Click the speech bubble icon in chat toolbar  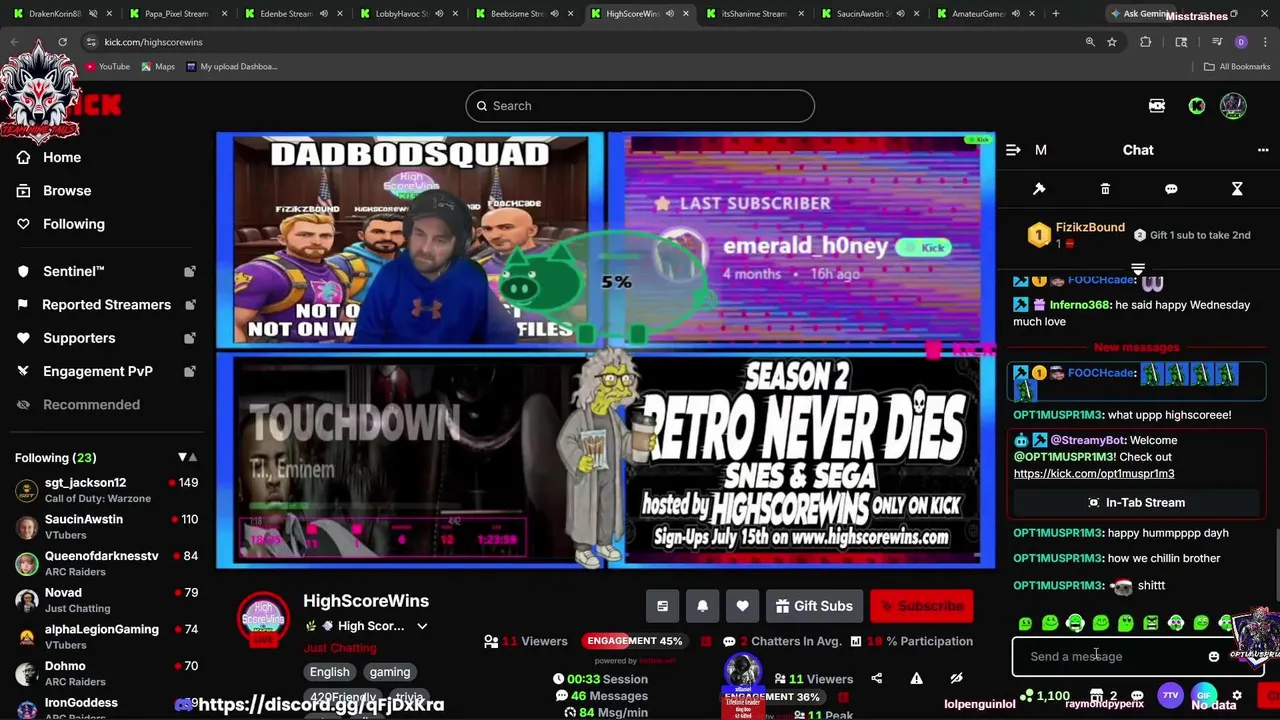(1171, 189)
